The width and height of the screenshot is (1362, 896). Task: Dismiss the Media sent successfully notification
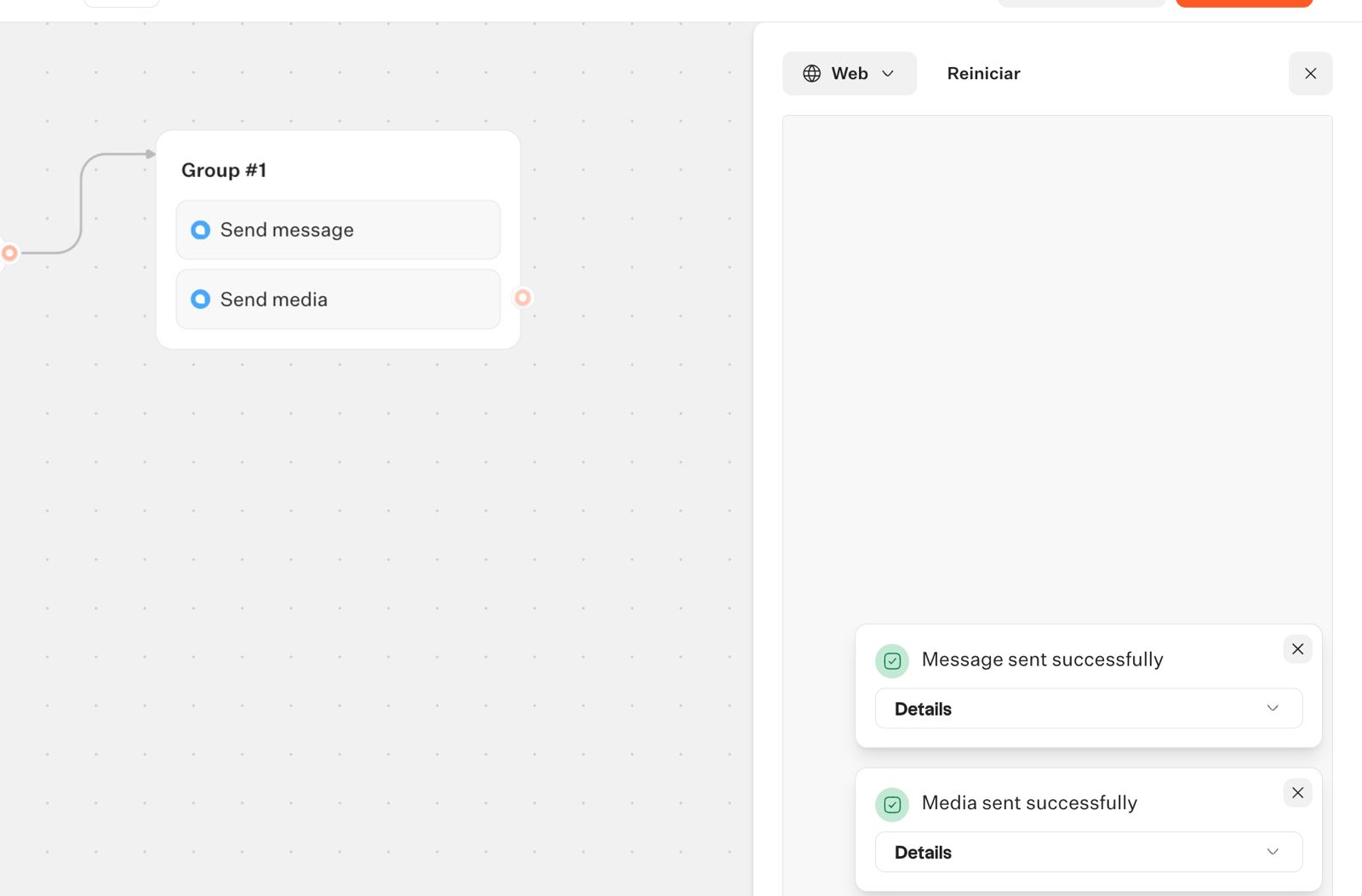[1297, 793]
